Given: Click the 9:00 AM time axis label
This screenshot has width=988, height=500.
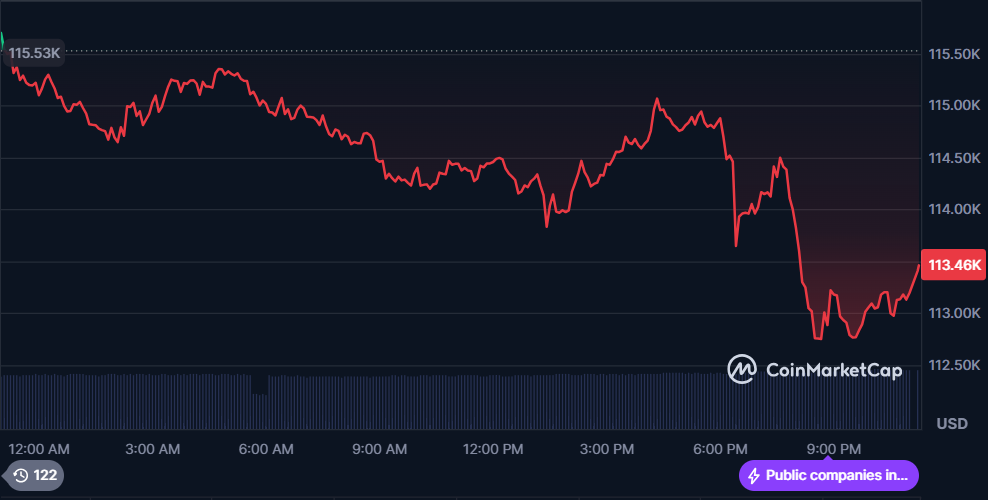Looking at the screenshot, I should 379,449.
